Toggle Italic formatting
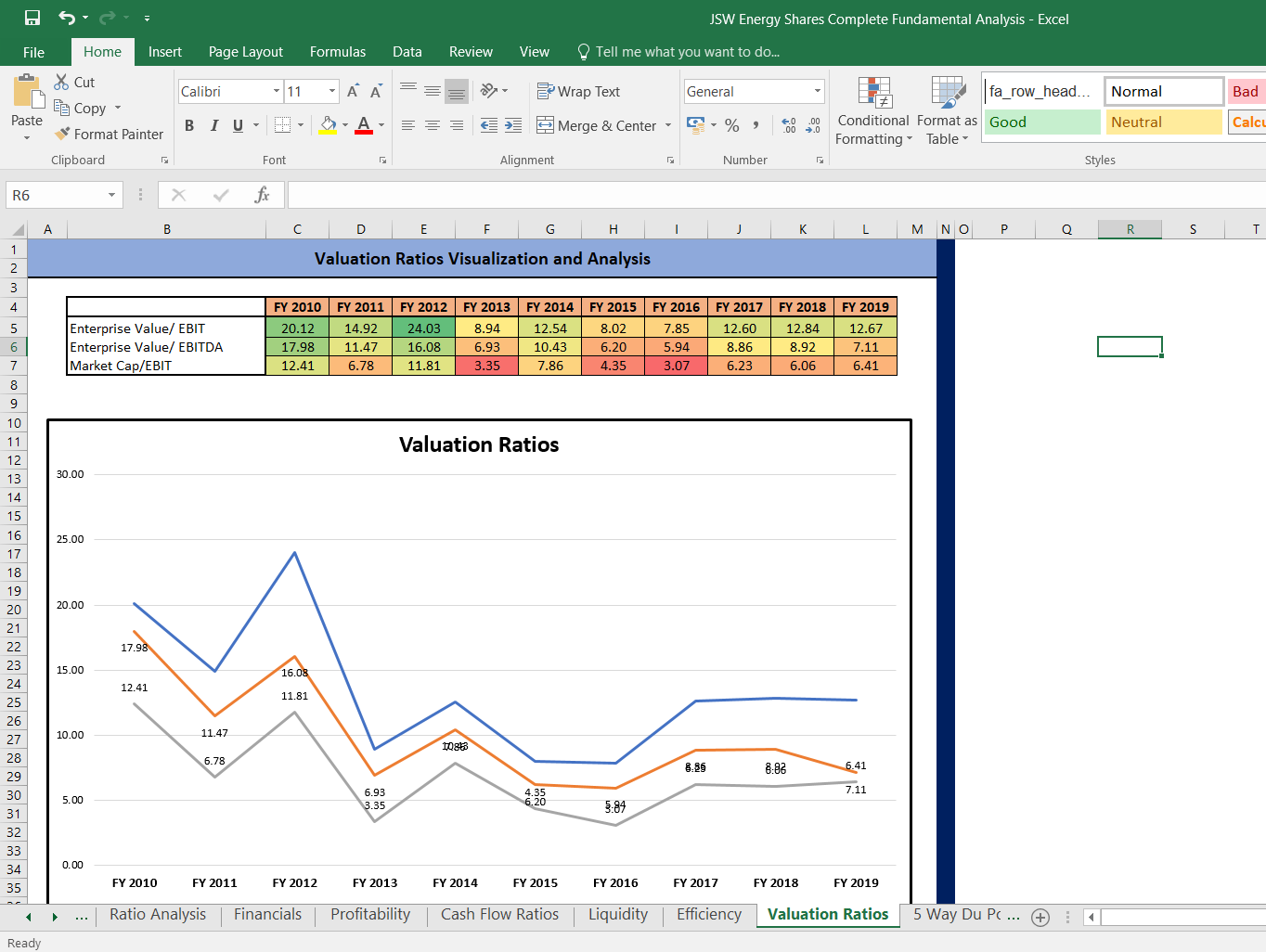The width and height of the screenshot is (1266, 952). pos(213,125)
